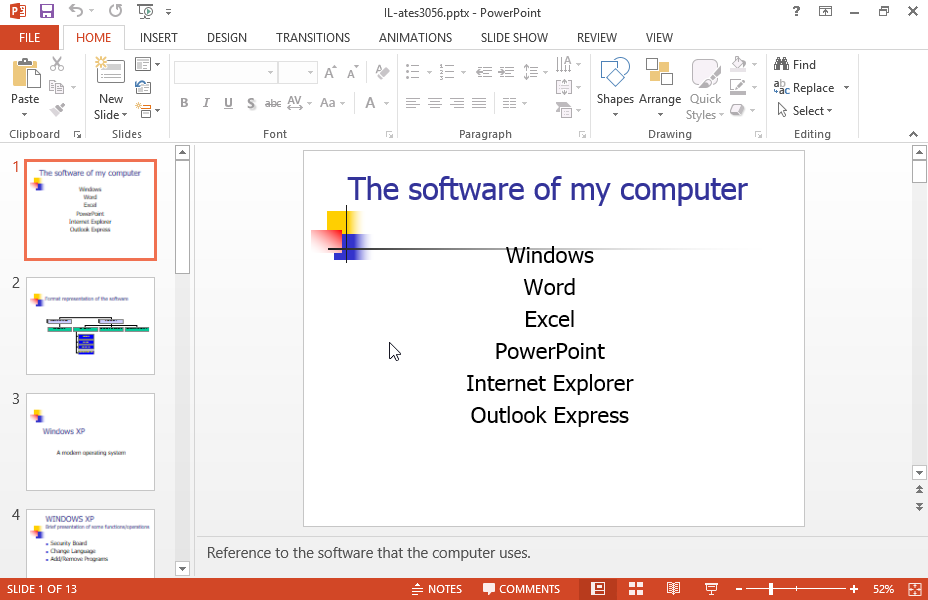Apply numbered list formatting

(x=447, y=72)
